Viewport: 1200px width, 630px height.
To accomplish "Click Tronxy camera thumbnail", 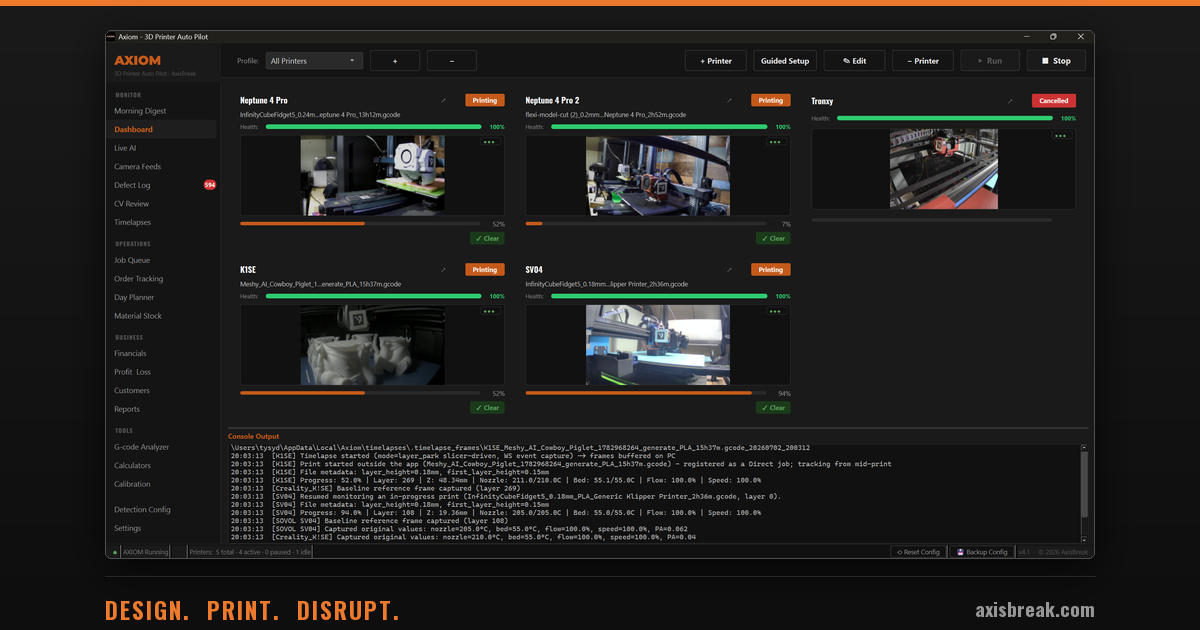I will coord(943,169).
